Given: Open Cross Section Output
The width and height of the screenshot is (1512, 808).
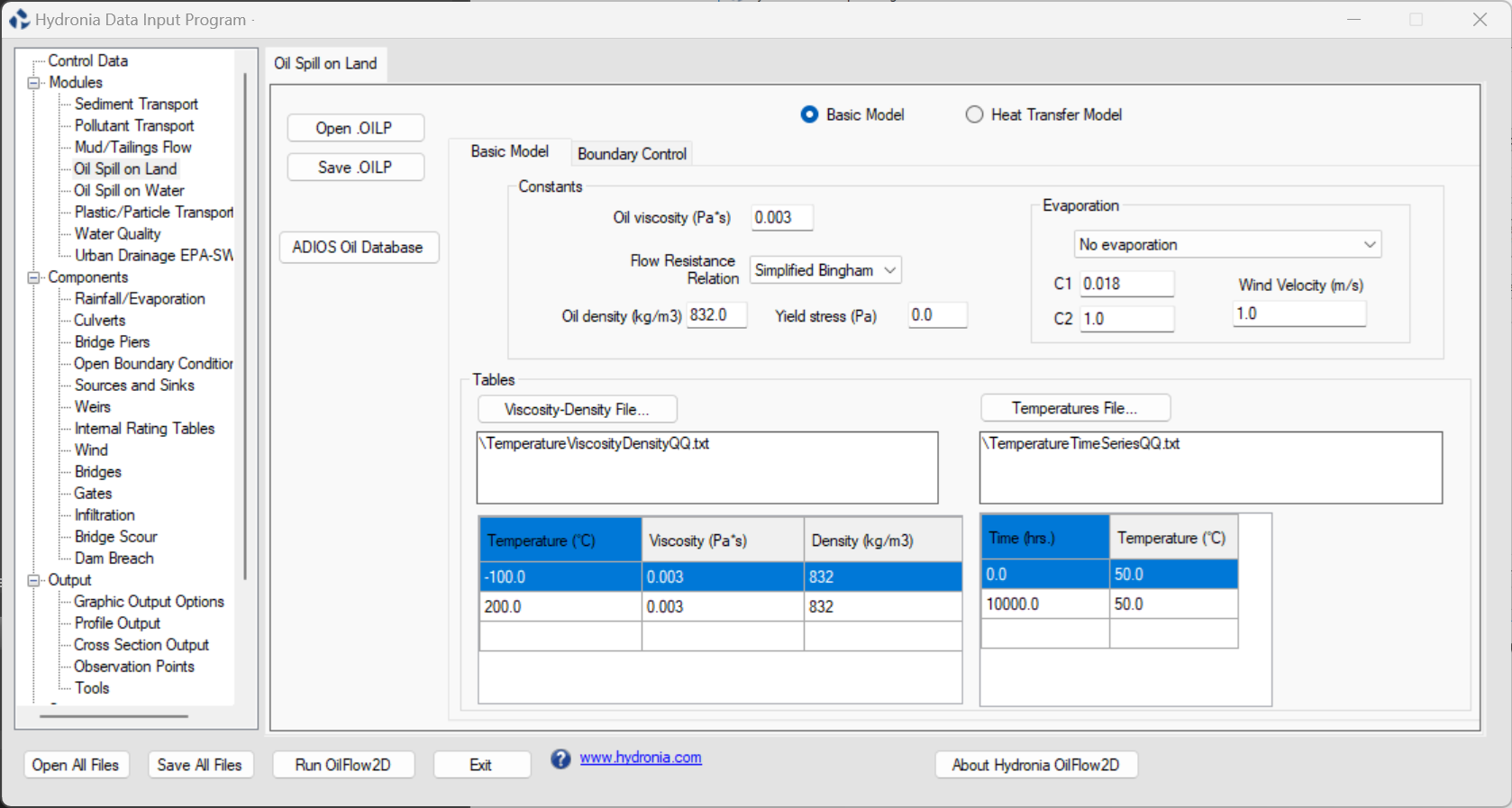Looking at the screenshot, I should click(141, 644).
